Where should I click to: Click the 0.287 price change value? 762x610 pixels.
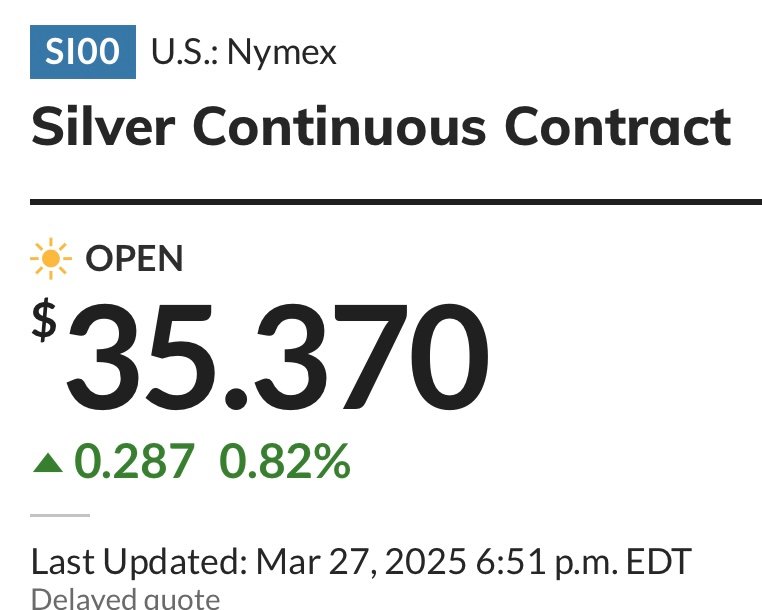[135, 461]
